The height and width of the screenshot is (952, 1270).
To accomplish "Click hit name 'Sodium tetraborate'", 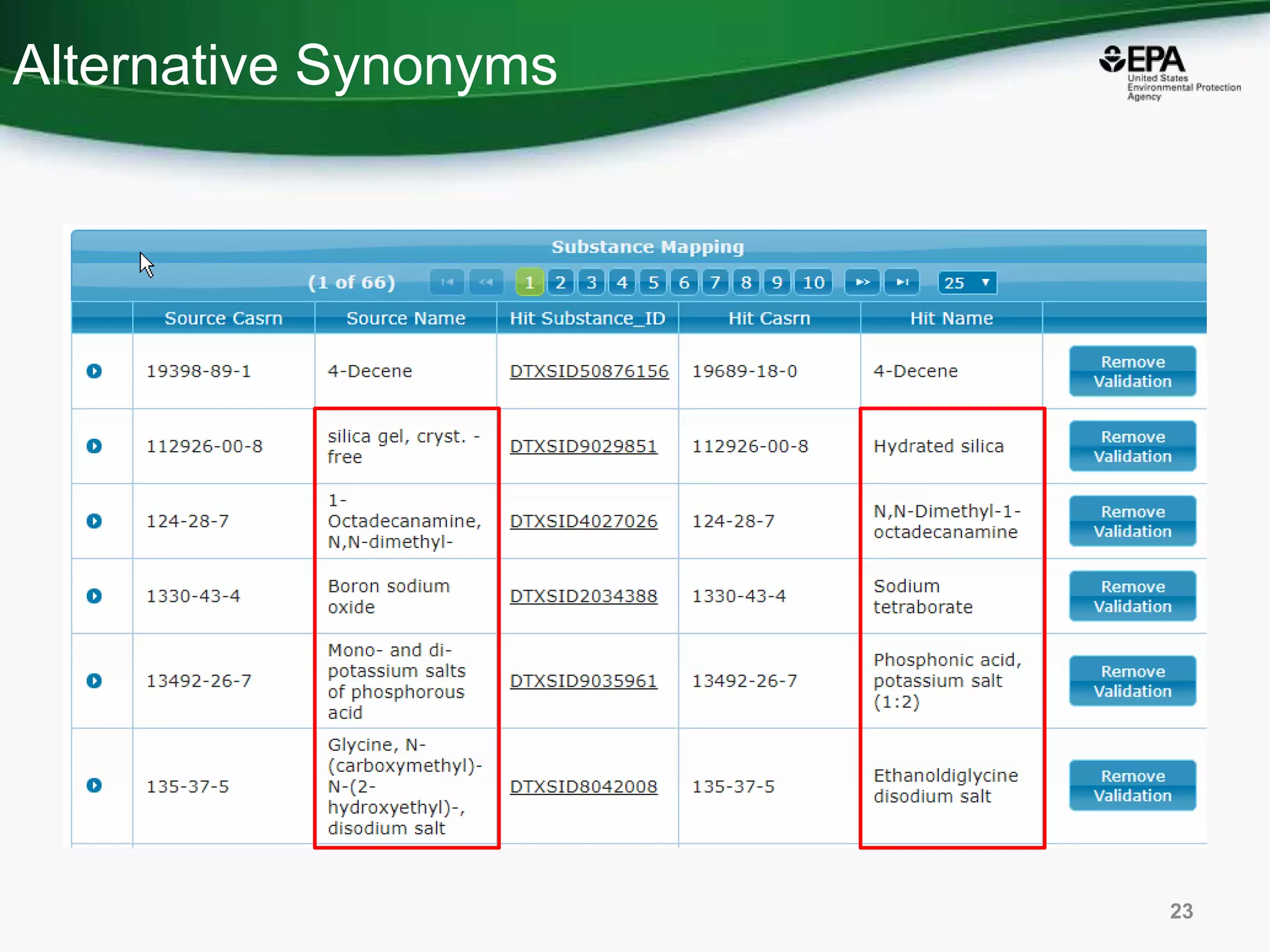I will point(923,596).
